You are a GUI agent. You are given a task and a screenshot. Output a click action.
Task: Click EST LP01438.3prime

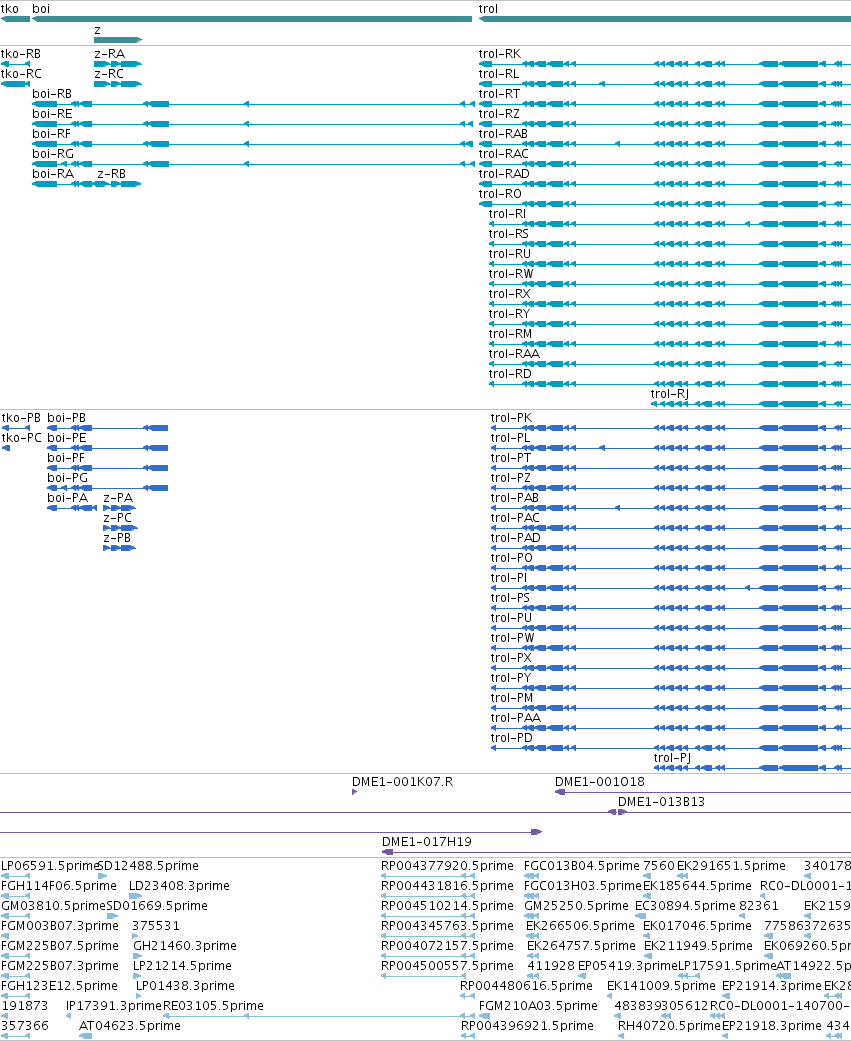(185, 985)
